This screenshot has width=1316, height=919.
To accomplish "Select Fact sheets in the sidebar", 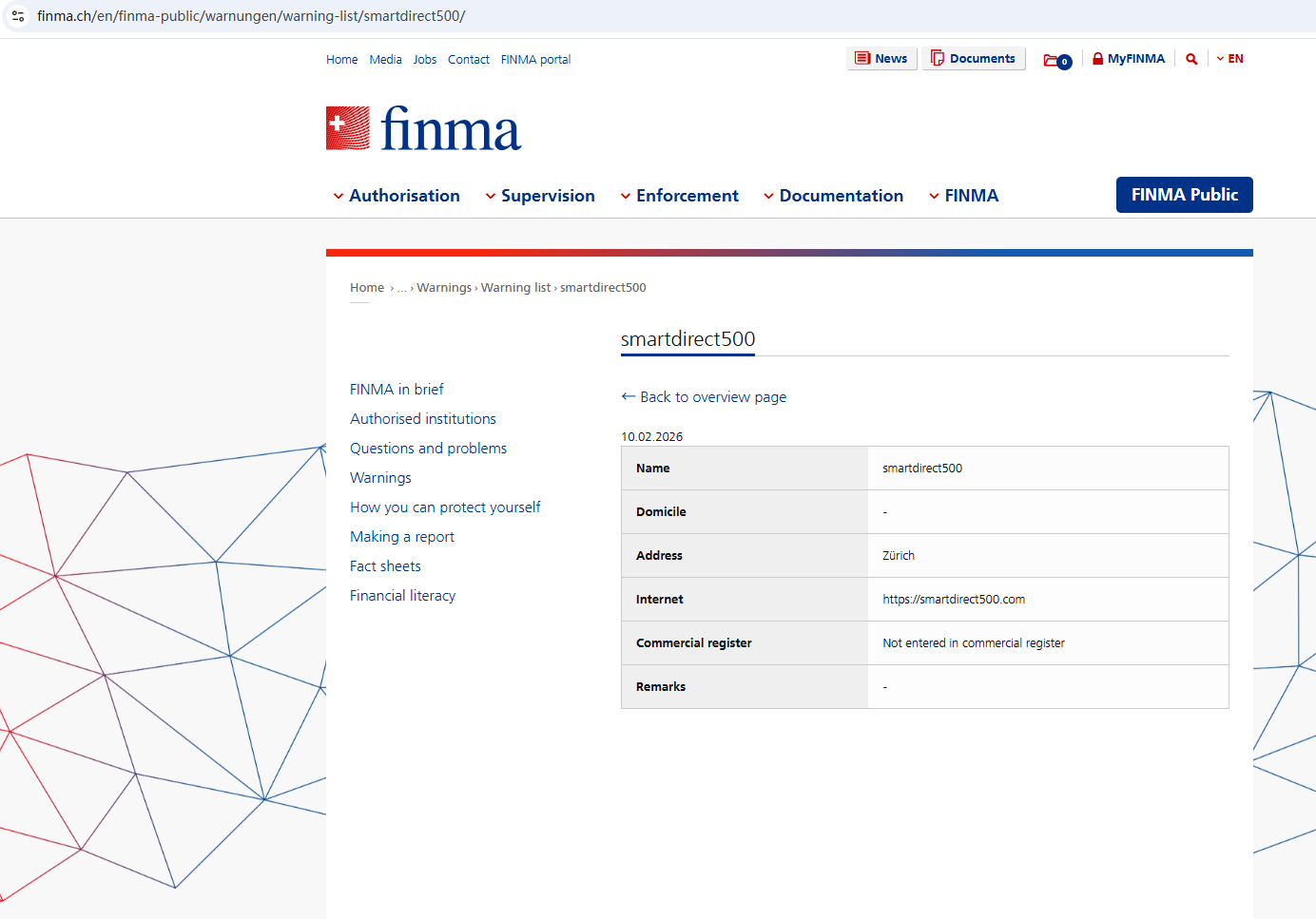I will [385, 566].
